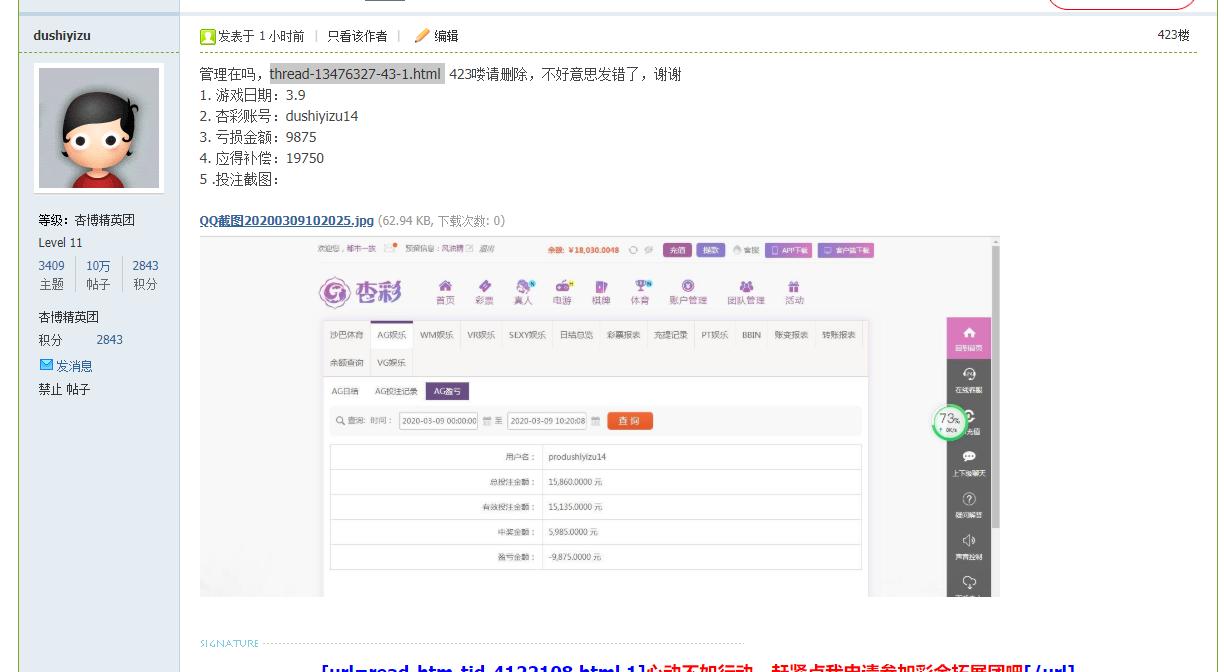
Task: Click 发消息 to send message
Action: pyautogui.click(x=74, y=366)
